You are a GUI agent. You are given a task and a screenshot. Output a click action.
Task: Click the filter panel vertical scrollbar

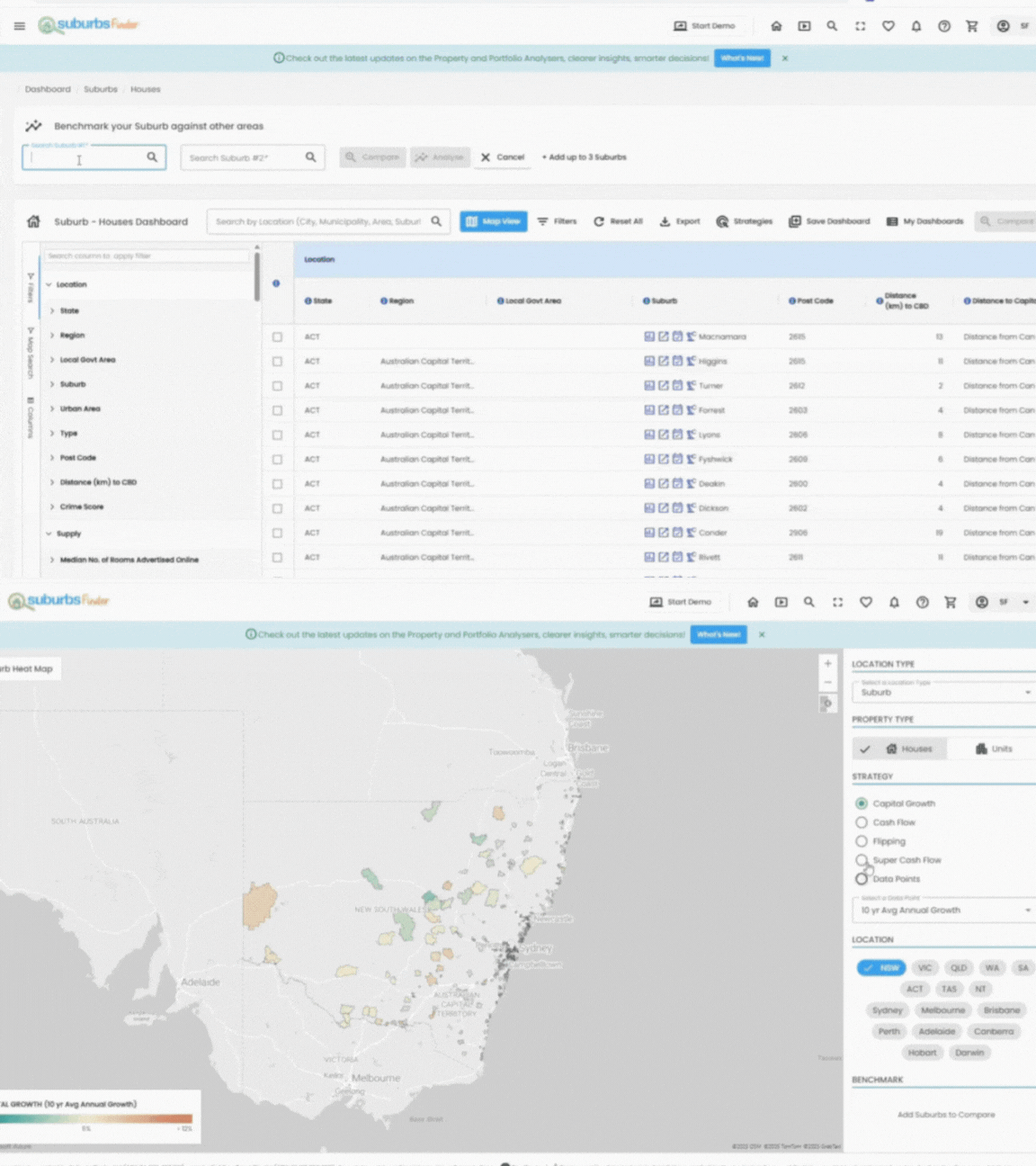tap(257, 277)
